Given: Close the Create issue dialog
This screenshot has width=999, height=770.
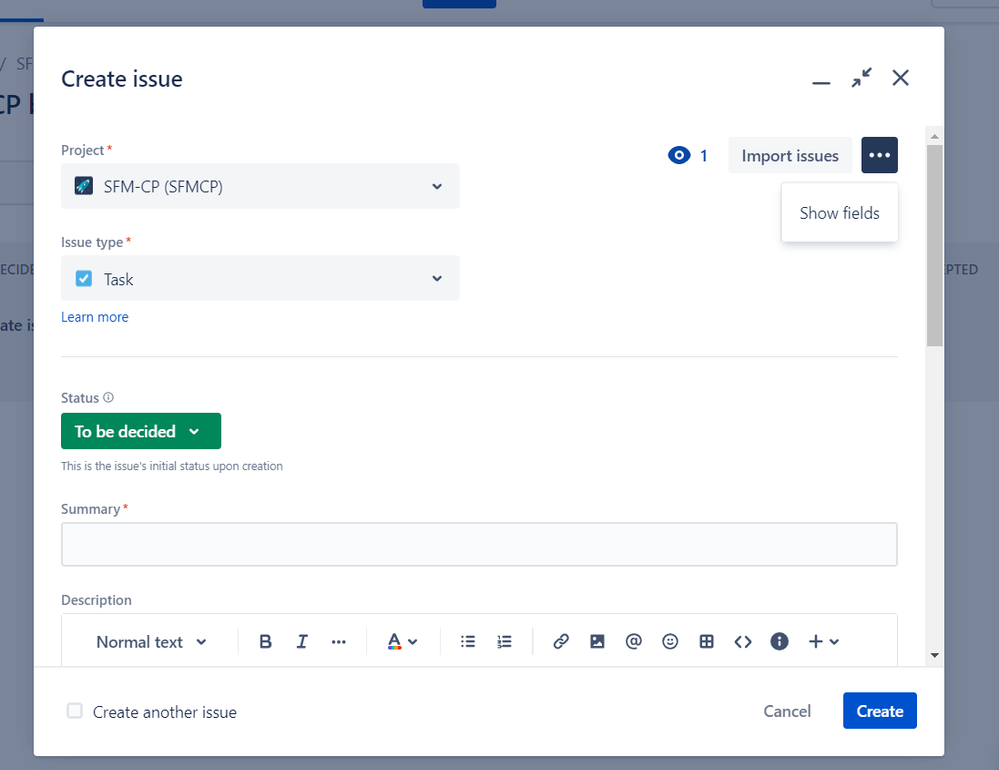Looking at the screenshot, I should point(900,78).
